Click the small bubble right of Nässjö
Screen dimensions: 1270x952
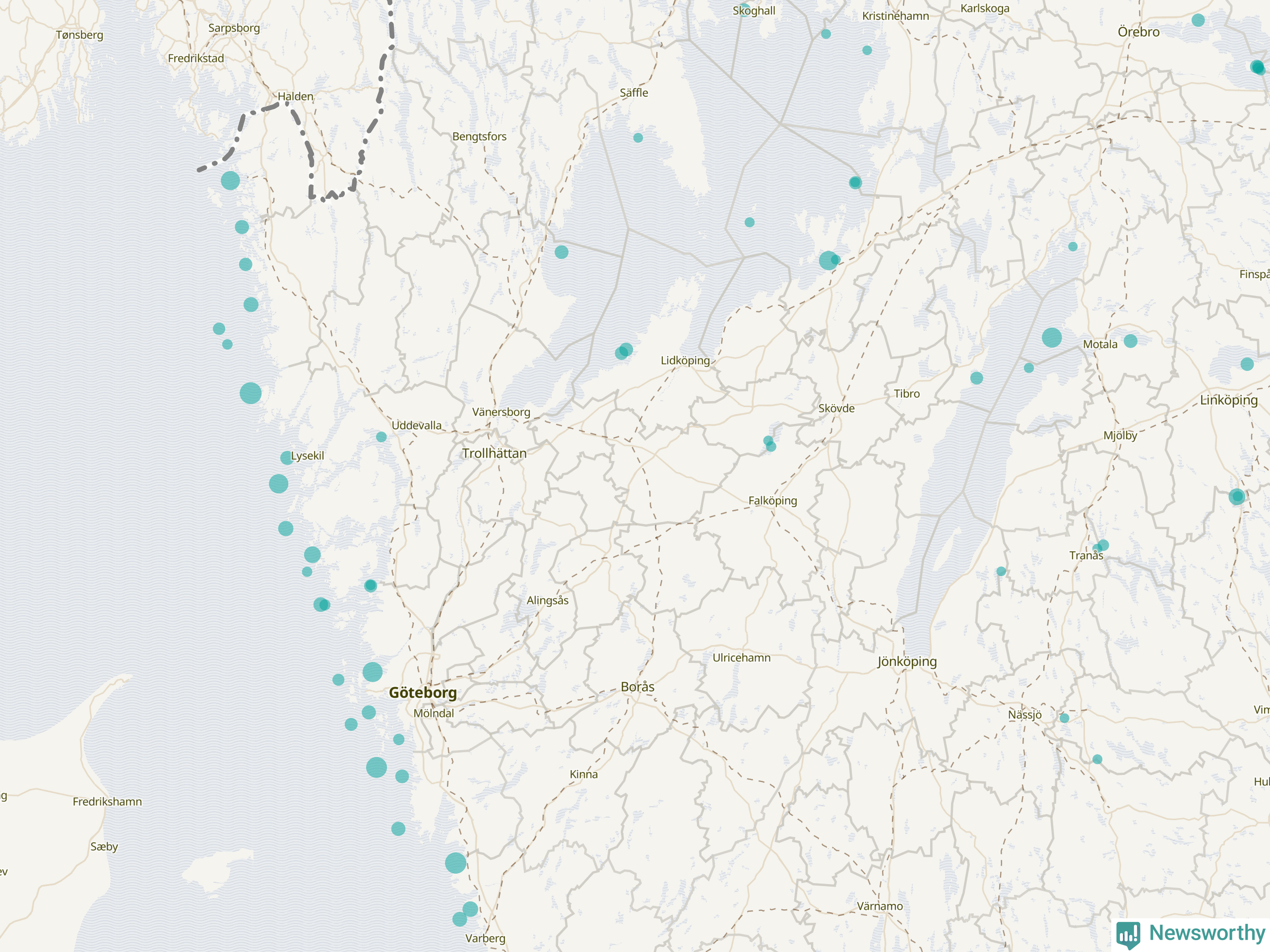point(1065,718)
